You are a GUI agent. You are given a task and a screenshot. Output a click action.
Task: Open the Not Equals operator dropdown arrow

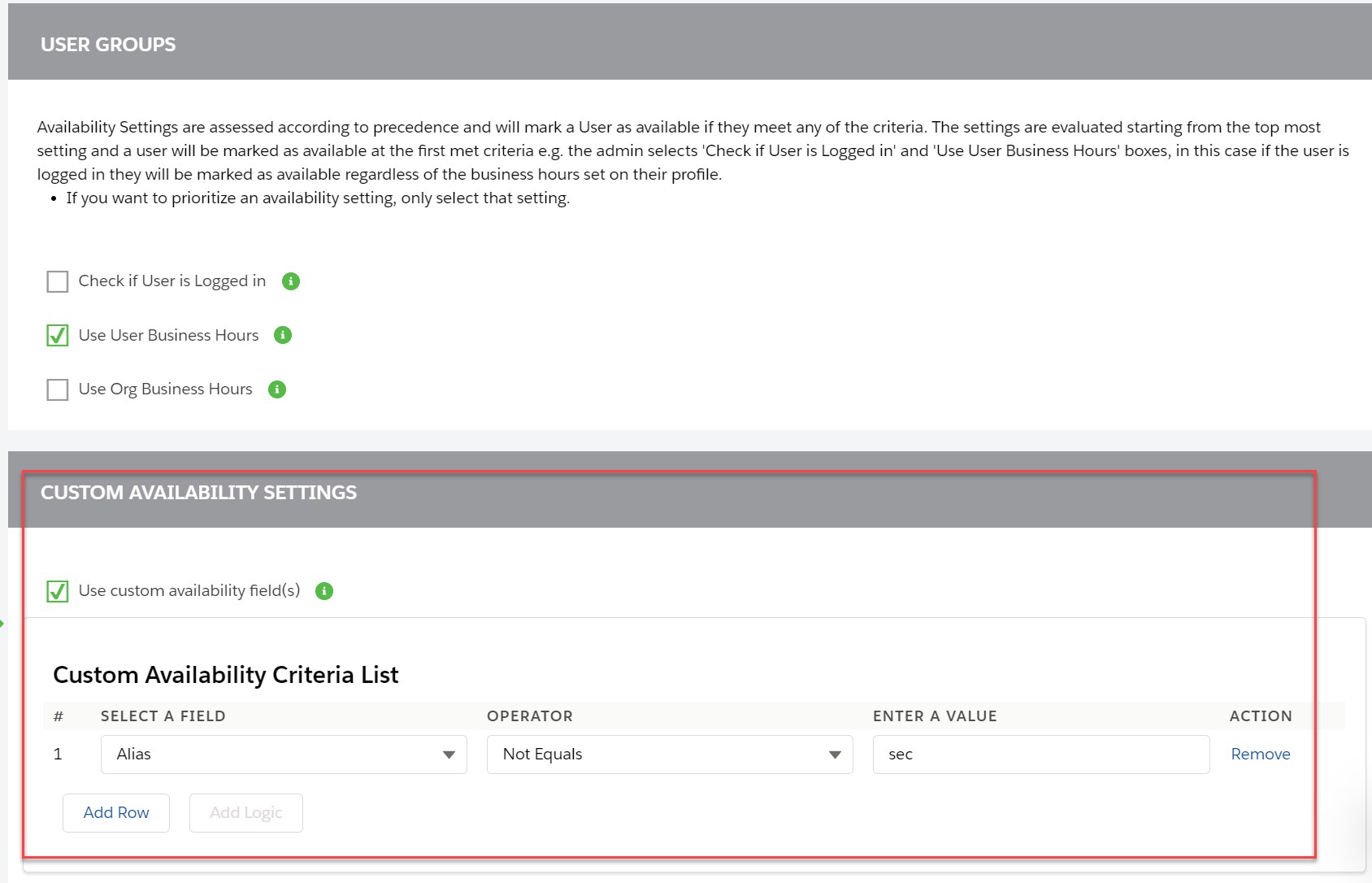pos(835,755)
